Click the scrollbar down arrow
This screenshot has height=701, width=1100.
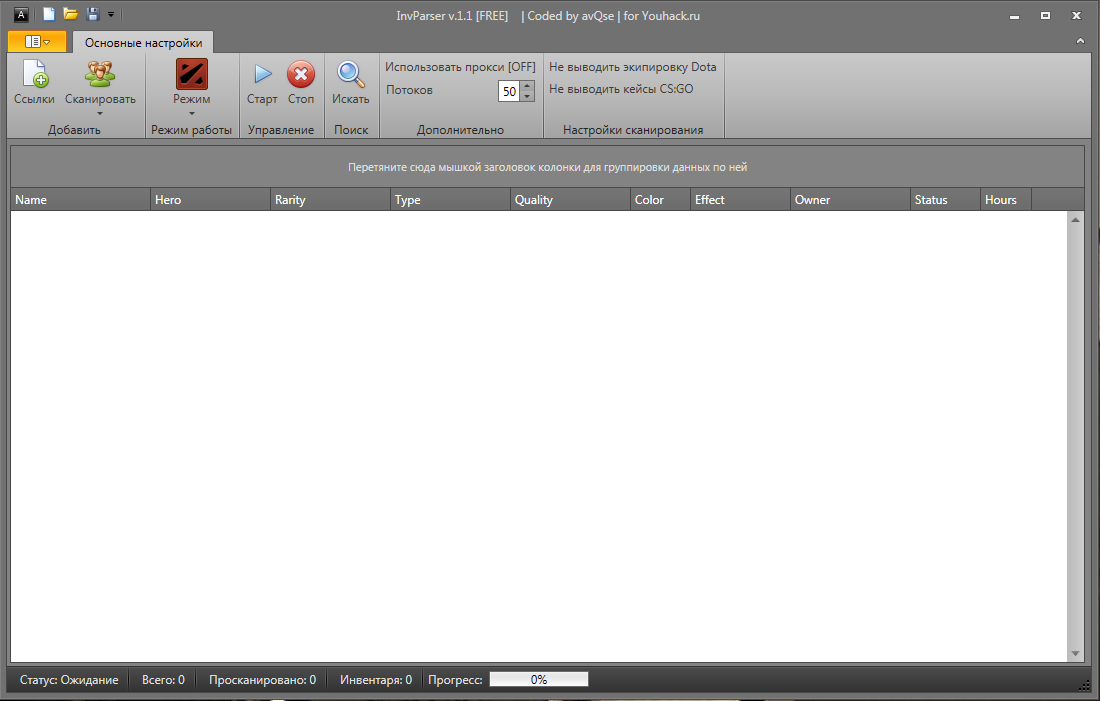click(1075, 653)
